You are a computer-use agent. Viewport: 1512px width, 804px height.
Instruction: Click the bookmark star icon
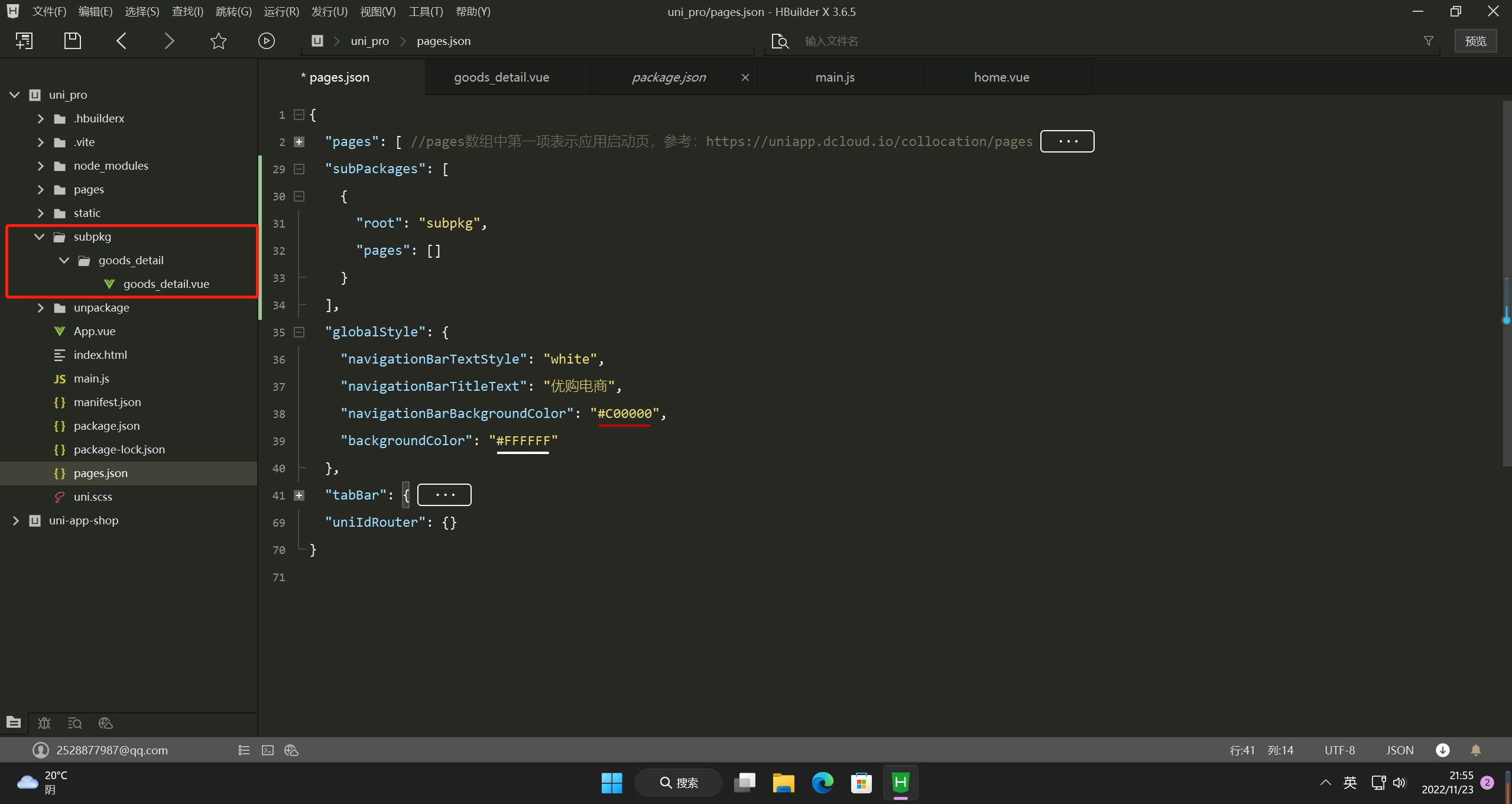tap(218, 41)
